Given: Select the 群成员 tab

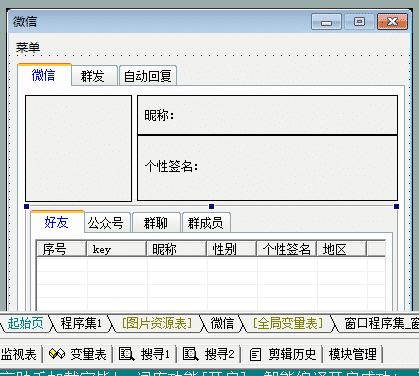Looking at the screenshot, I should click(x=206, y=223).
